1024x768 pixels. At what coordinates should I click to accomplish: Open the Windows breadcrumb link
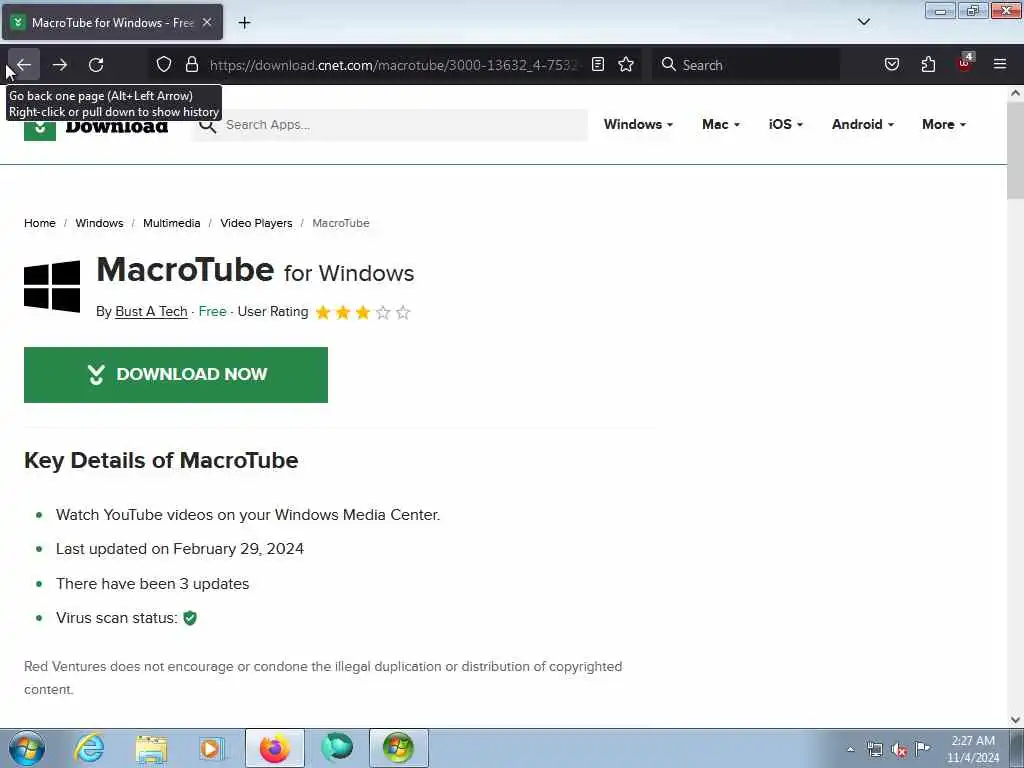click(x=99, y=223)
